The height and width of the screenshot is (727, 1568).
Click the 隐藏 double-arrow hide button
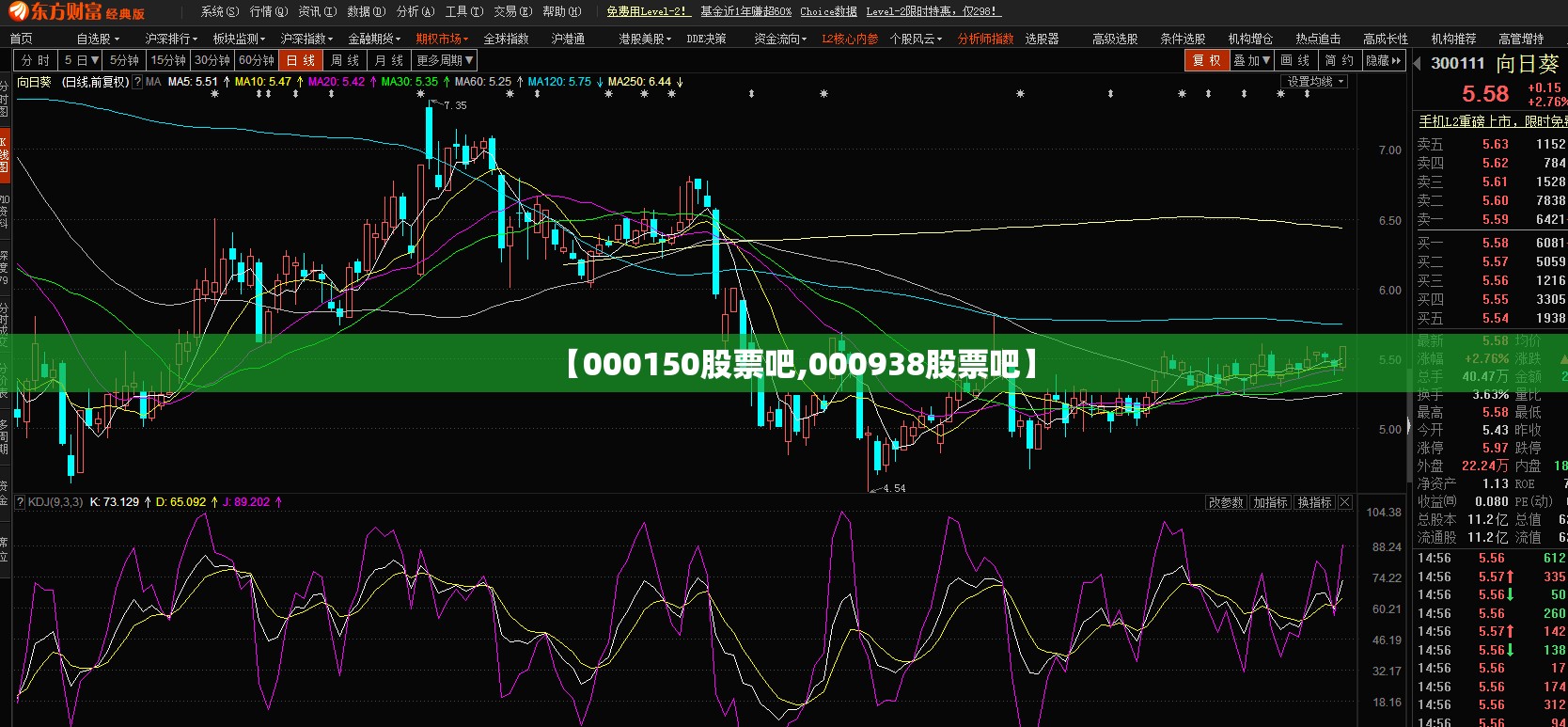coord(1384,60)
